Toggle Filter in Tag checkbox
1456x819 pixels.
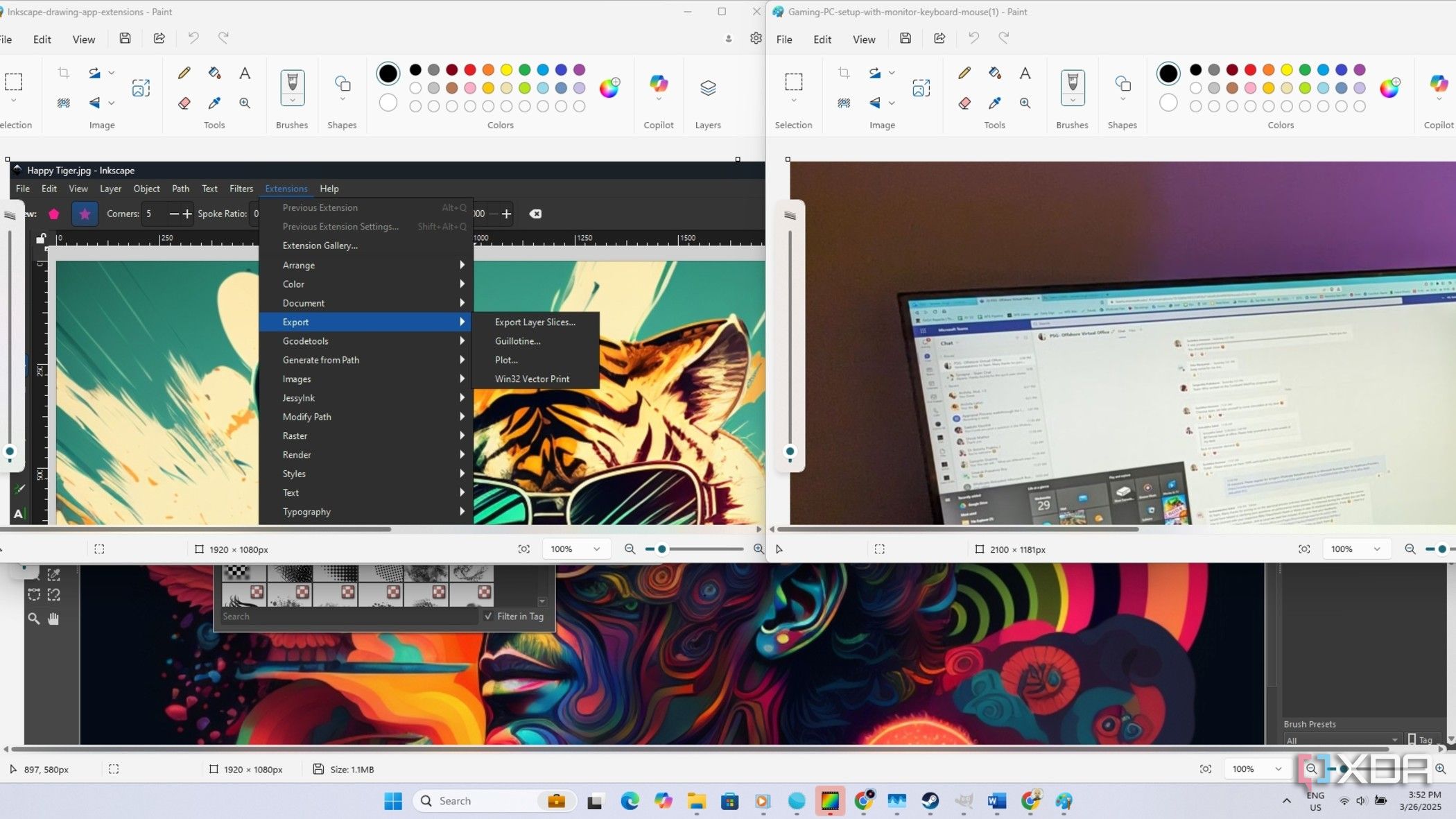click(x=489, y=616)
